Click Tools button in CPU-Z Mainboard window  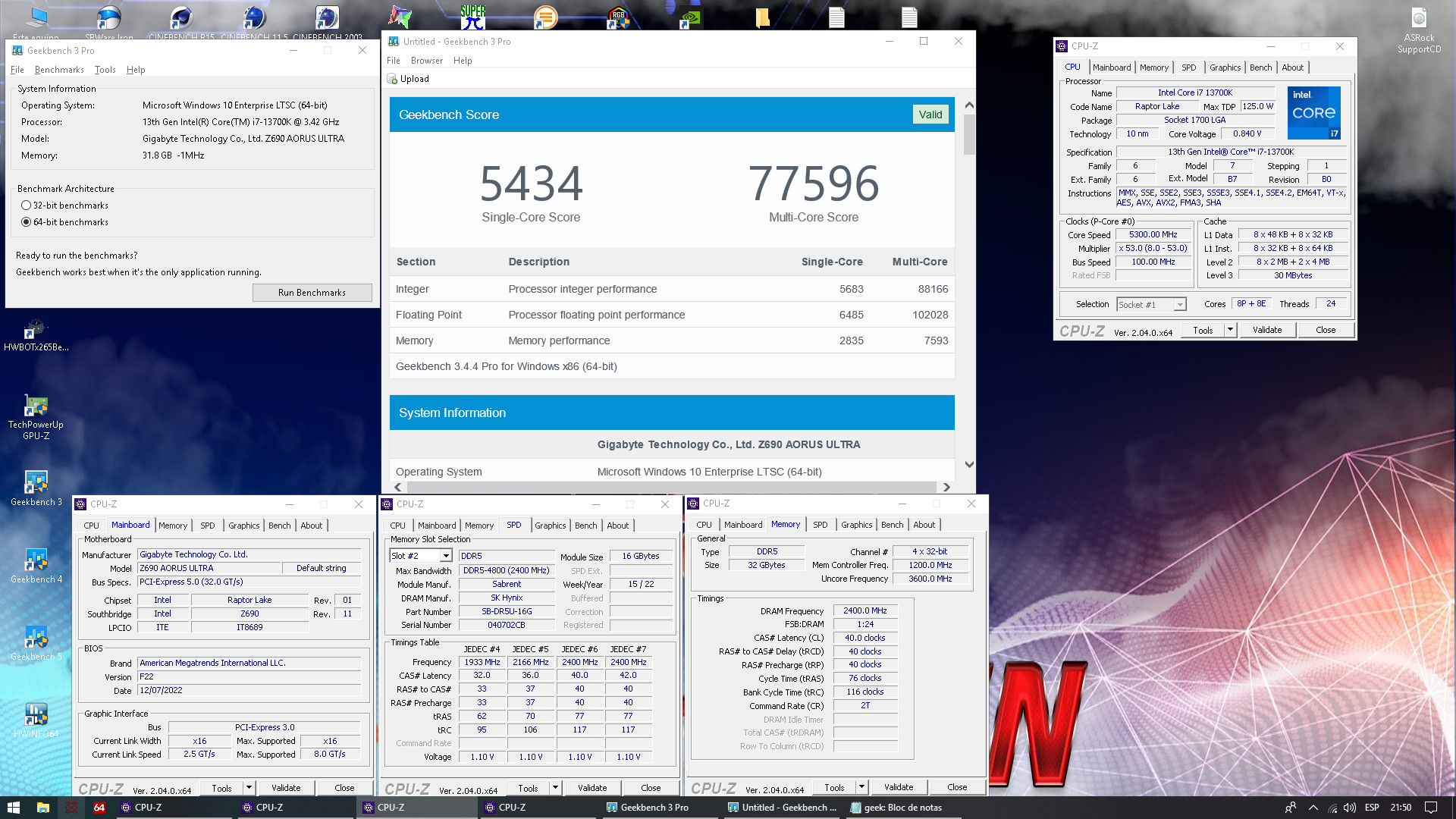[221, 788]
